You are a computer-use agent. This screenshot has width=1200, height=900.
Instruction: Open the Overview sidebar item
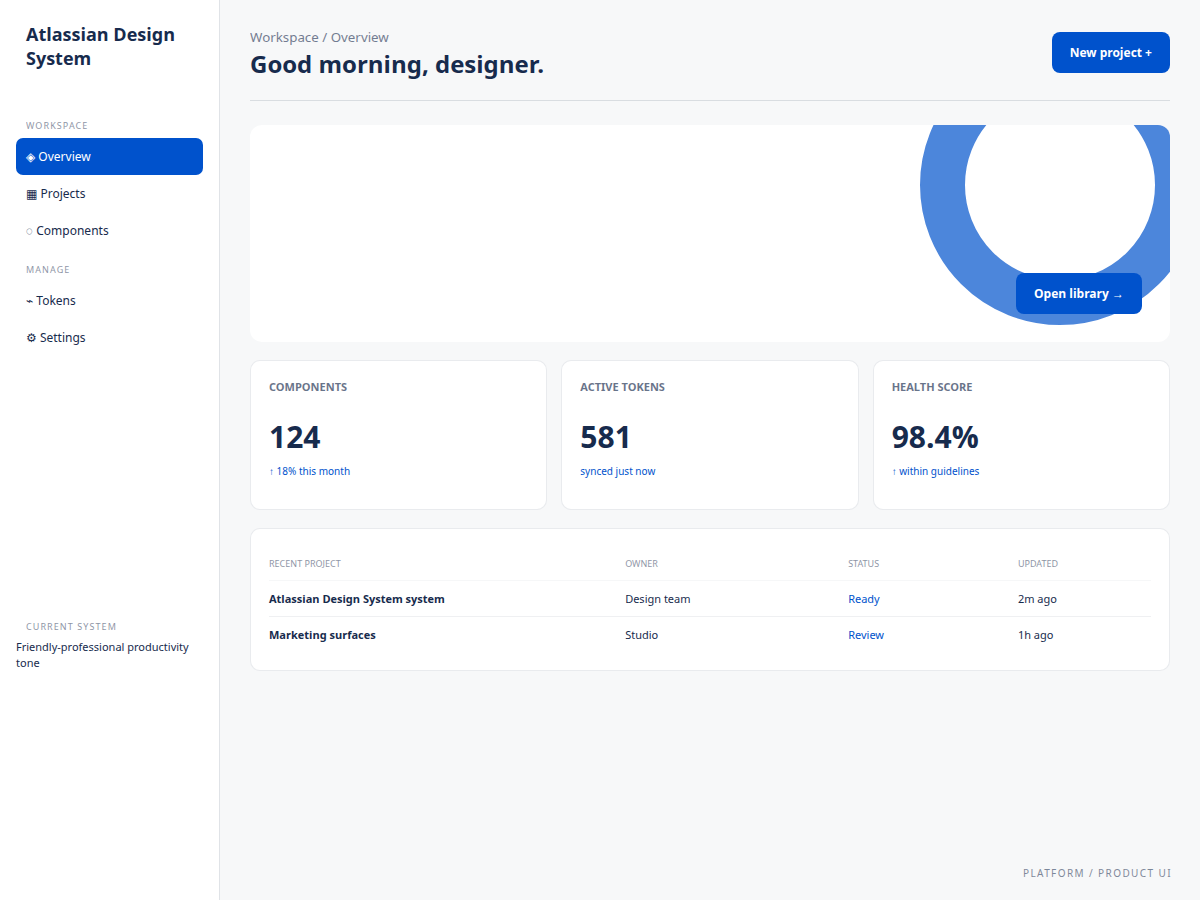pyautogui.click(x=109, y=156)
